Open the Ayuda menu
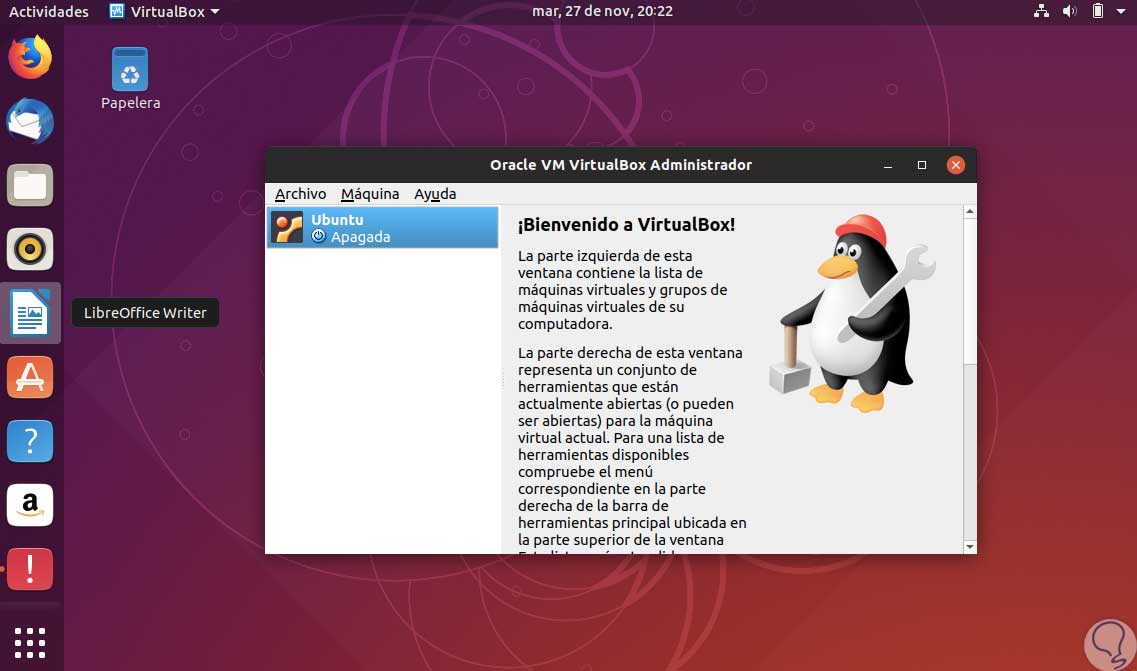 (435, 194)
